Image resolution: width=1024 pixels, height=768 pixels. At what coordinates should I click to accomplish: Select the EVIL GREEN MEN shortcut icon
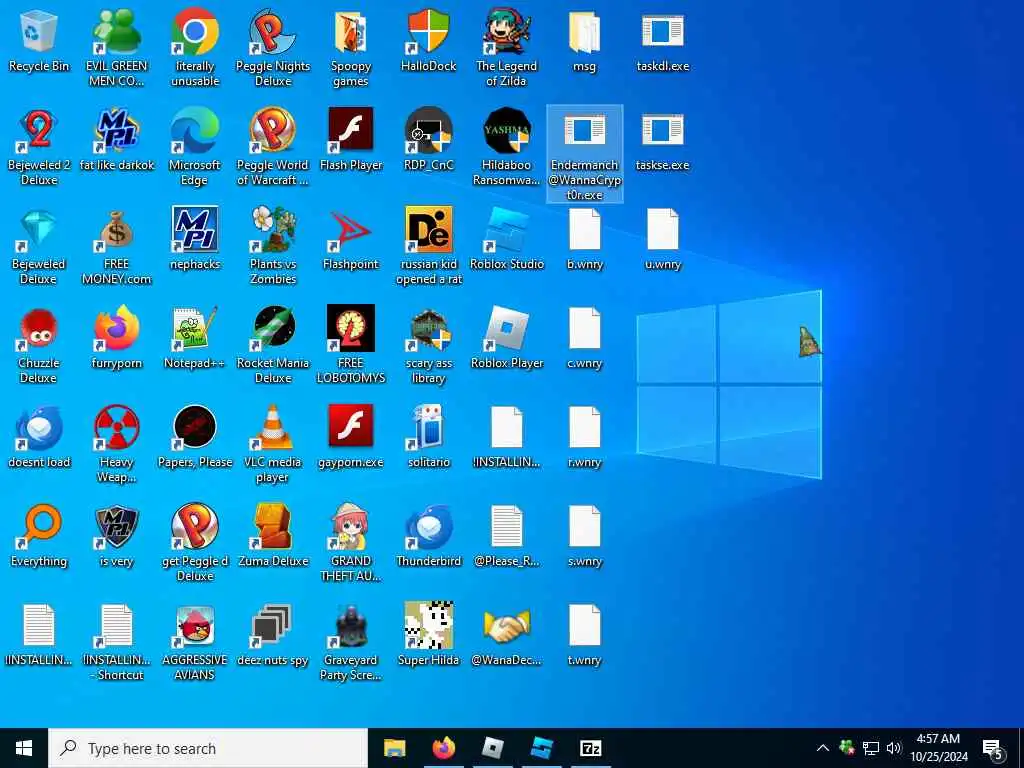click(116, 31)
